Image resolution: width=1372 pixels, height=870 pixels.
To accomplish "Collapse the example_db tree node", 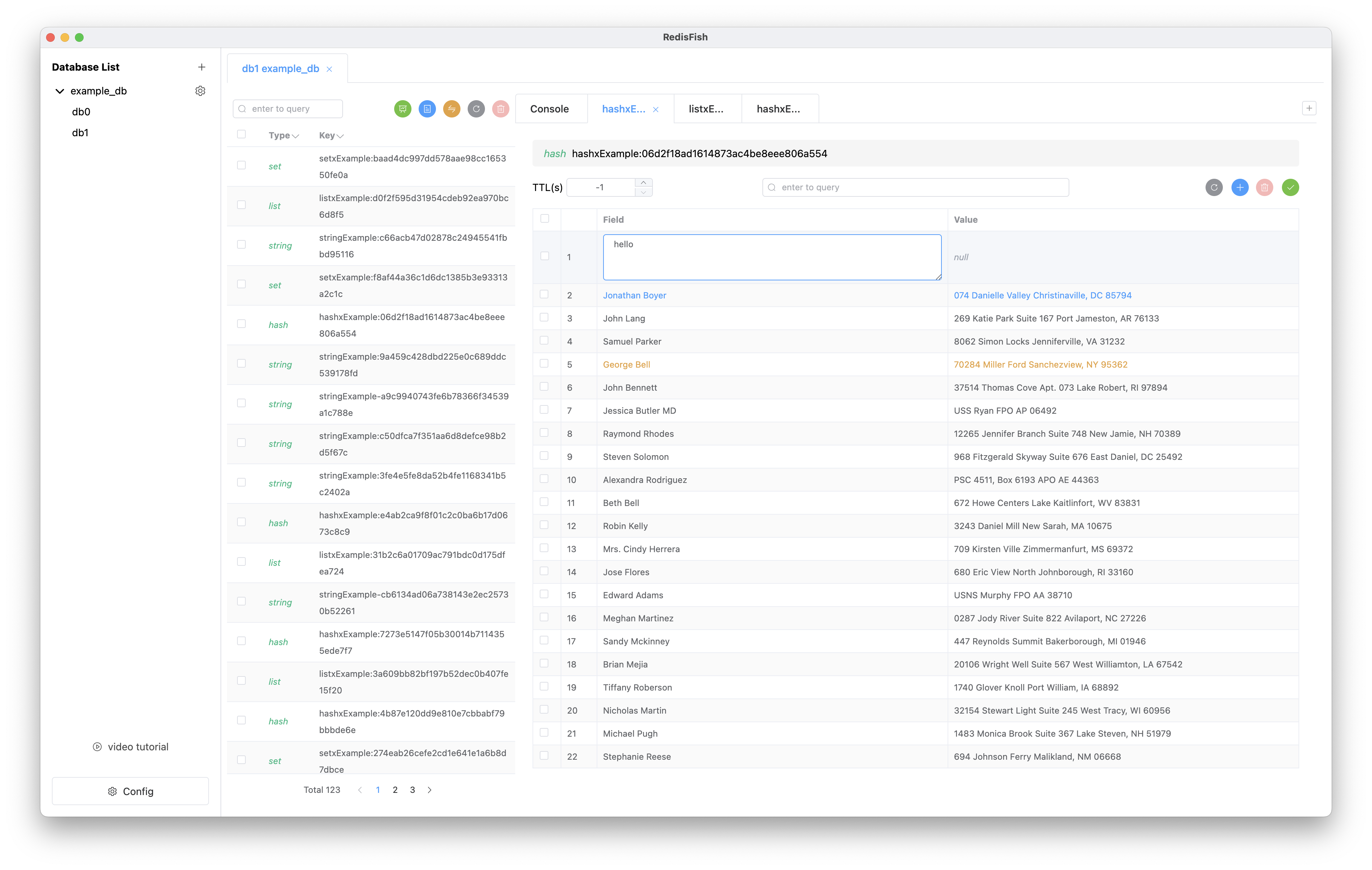I will [x=59, y=91].
